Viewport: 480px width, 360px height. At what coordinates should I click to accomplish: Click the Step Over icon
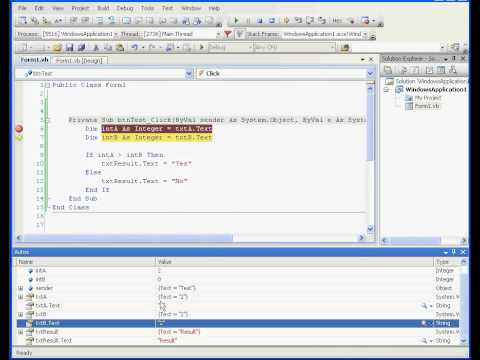tap(310, 21)
